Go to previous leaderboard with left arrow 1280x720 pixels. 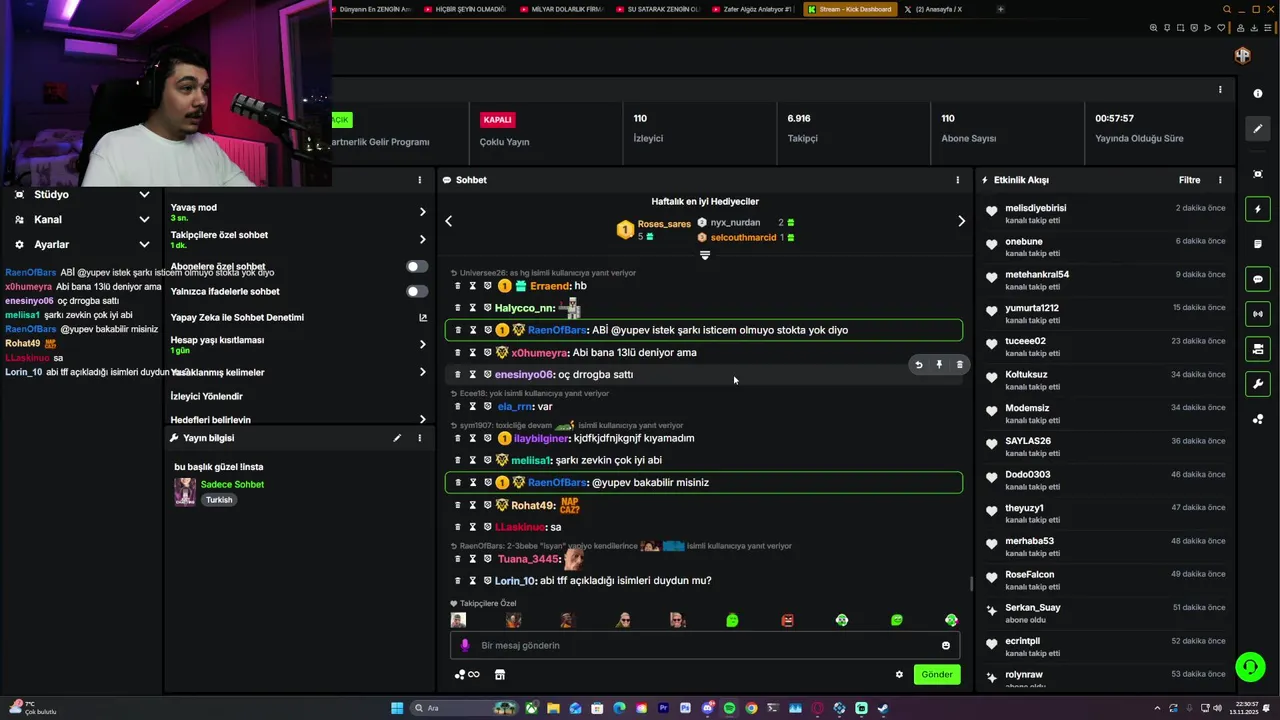point(448,221)
